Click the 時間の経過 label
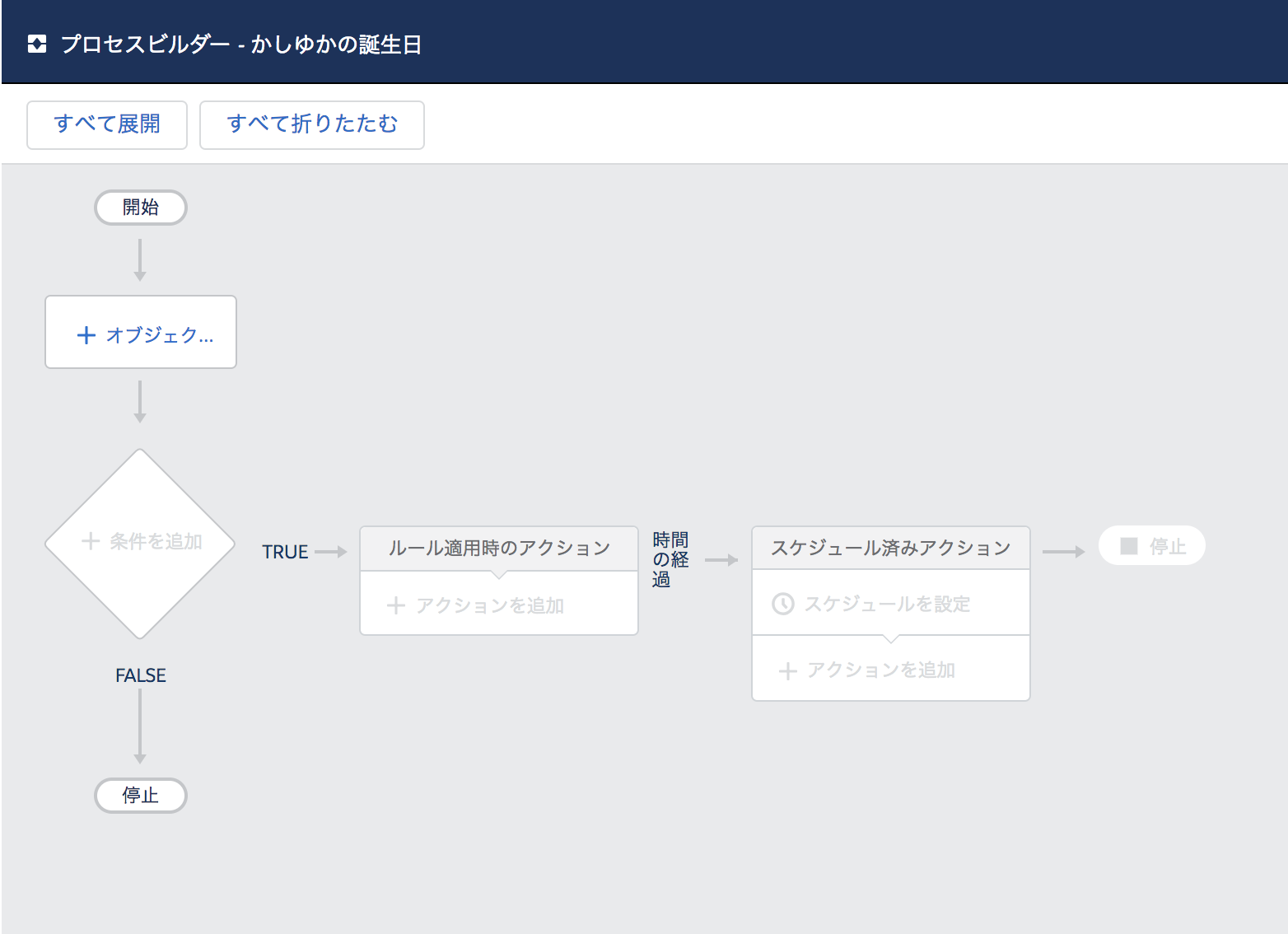This screenshot has height=934, width=1288. click(x=670, y=560)
